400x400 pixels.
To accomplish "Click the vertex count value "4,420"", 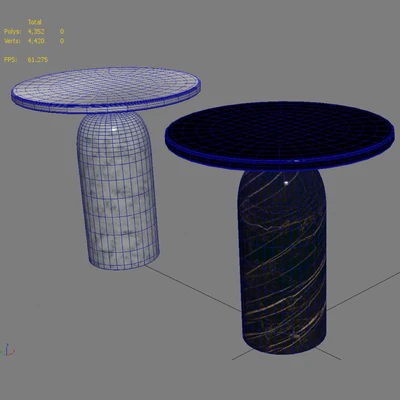I will click(36, 41).
